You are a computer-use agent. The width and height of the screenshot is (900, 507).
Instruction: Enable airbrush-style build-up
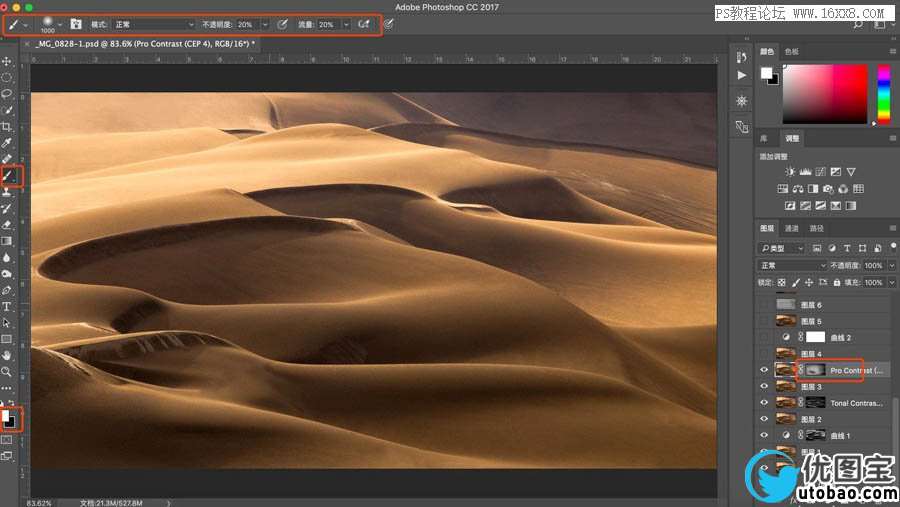[363, 24]
